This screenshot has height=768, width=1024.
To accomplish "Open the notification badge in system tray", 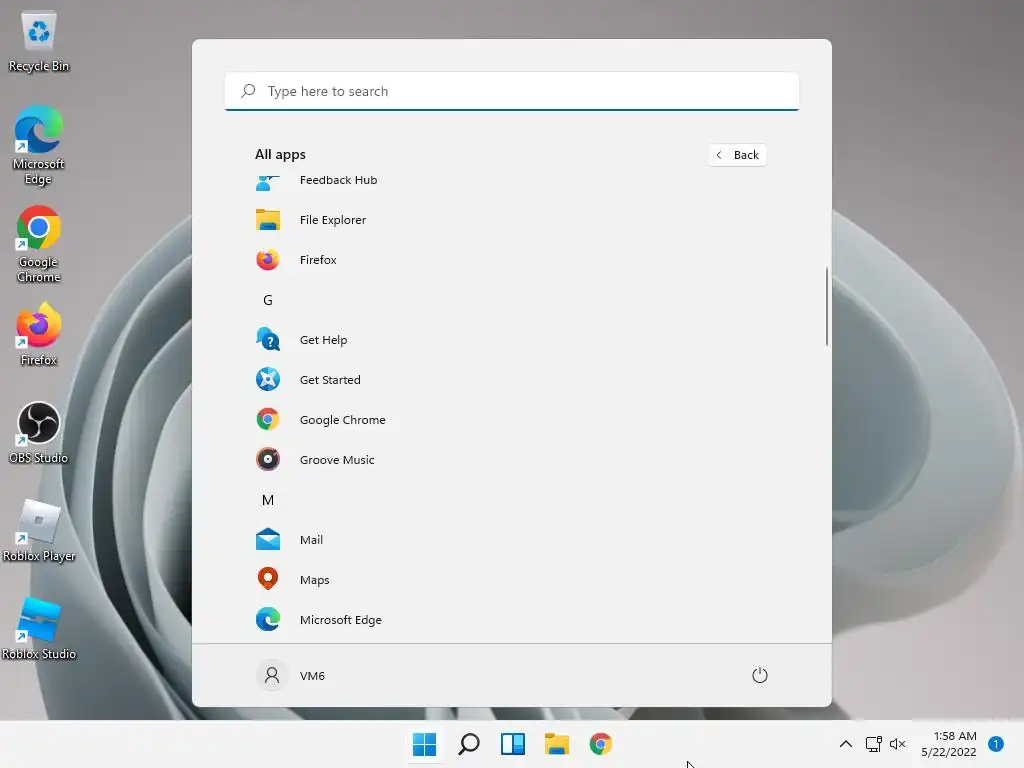I will [x=996, y=744].
